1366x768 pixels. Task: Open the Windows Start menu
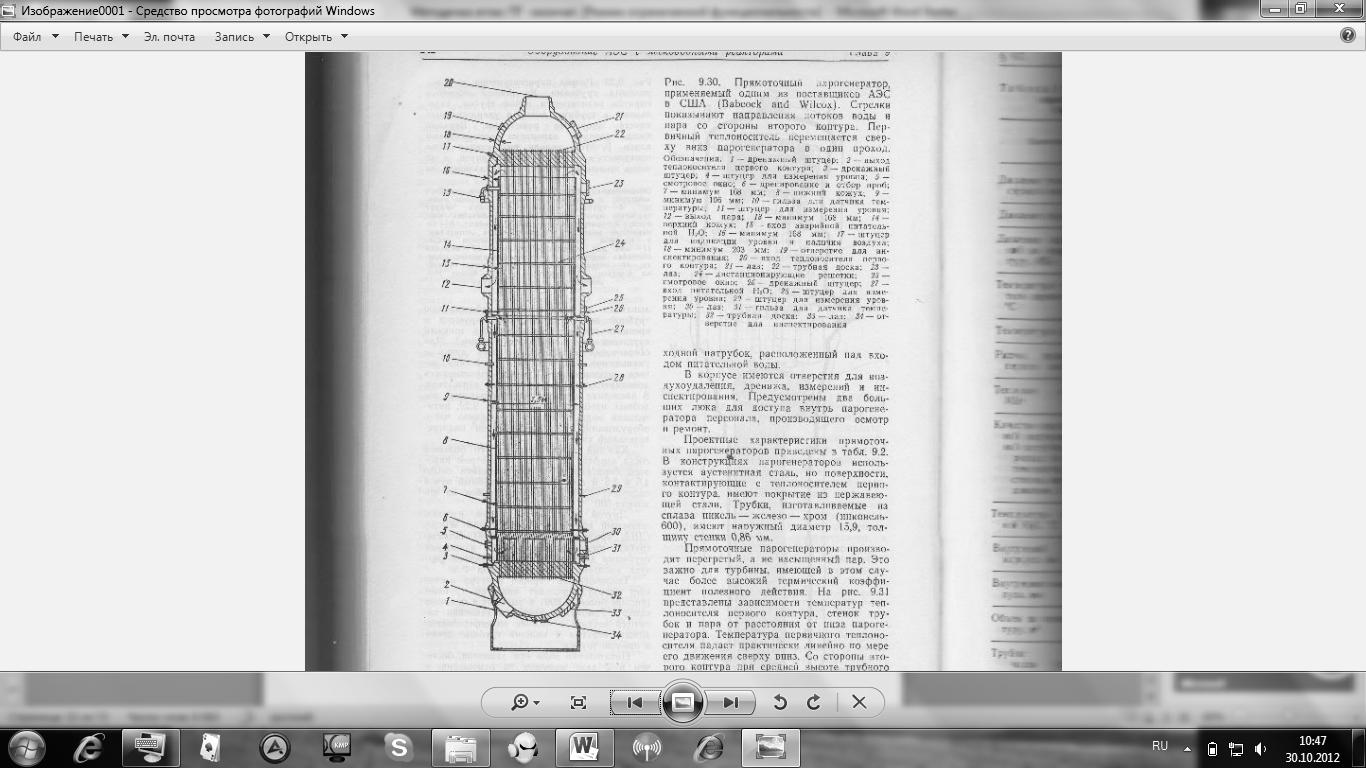27,747
